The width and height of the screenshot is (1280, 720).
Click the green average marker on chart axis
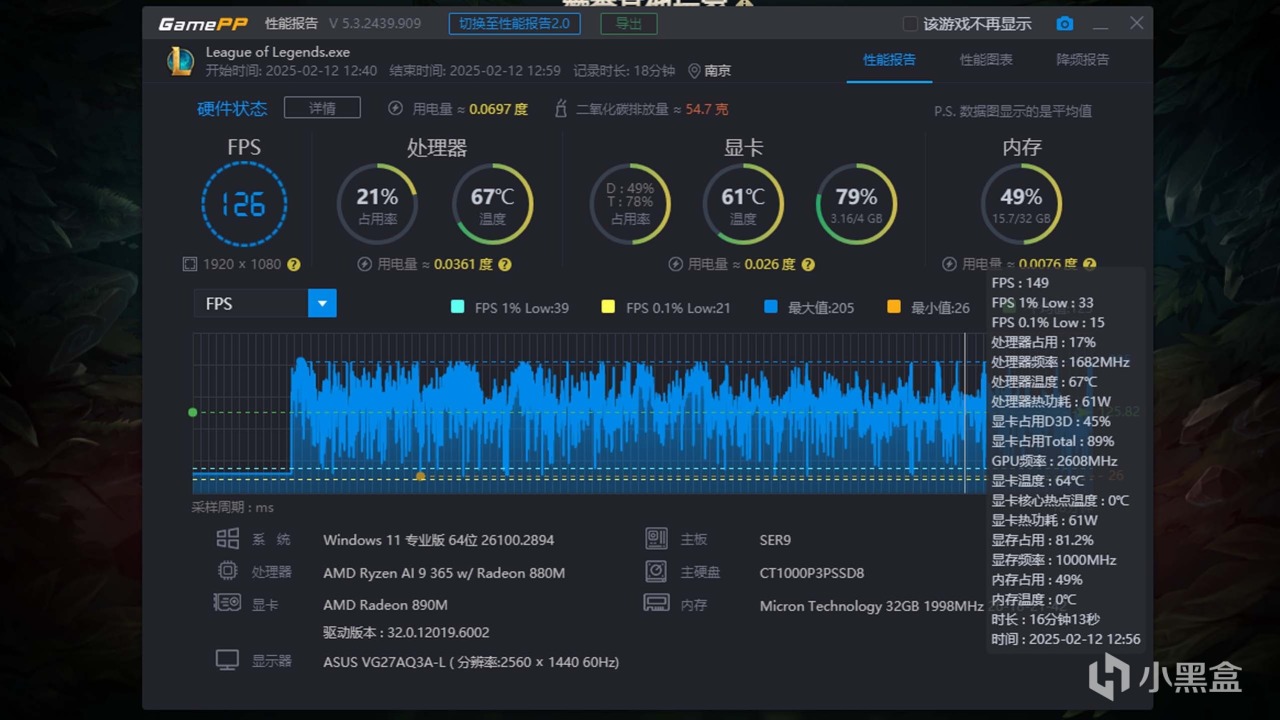193,412
